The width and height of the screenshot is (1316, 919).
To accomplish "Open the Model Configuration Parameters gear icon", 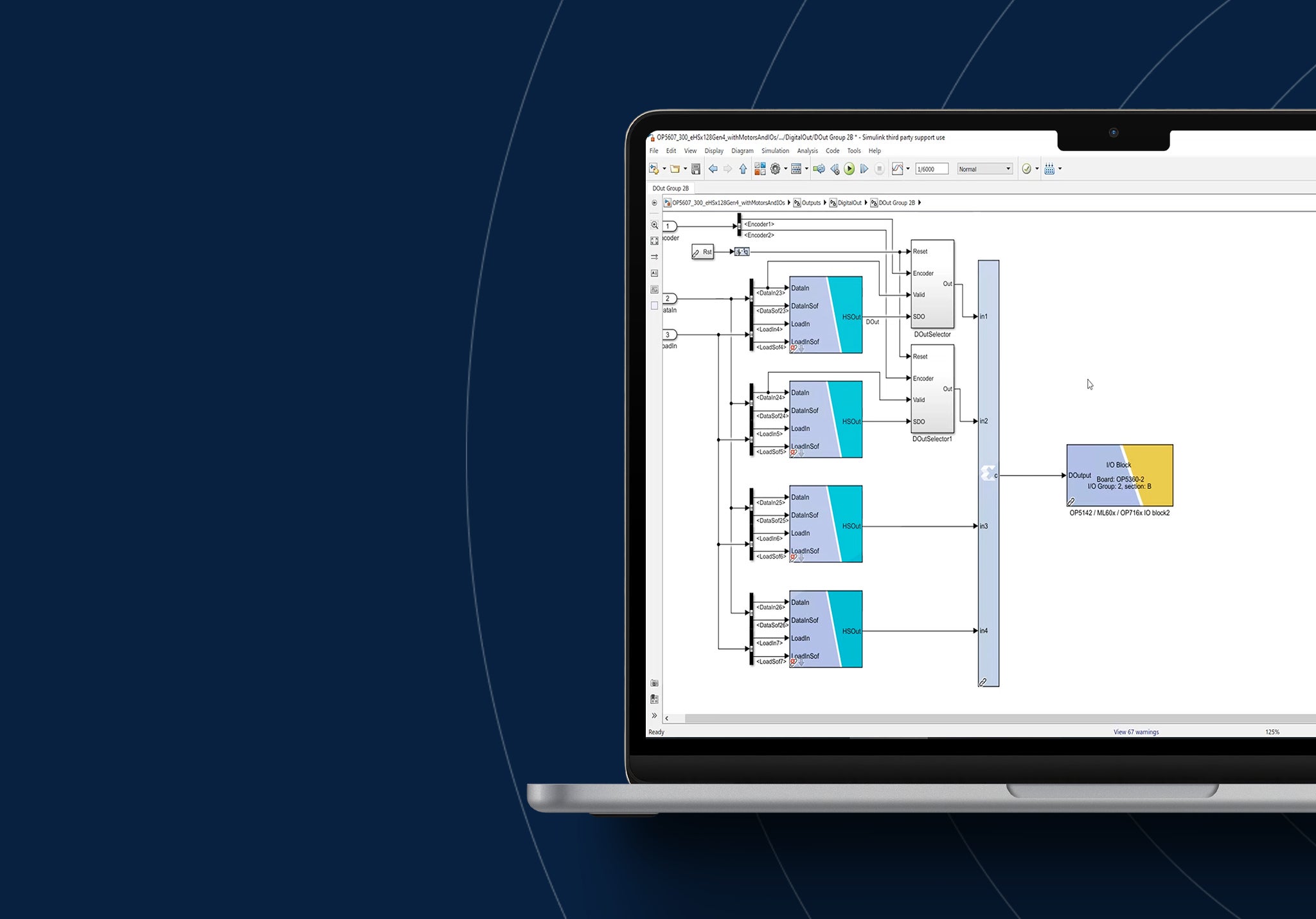I will pyautogui.click(x=774, y=168).
